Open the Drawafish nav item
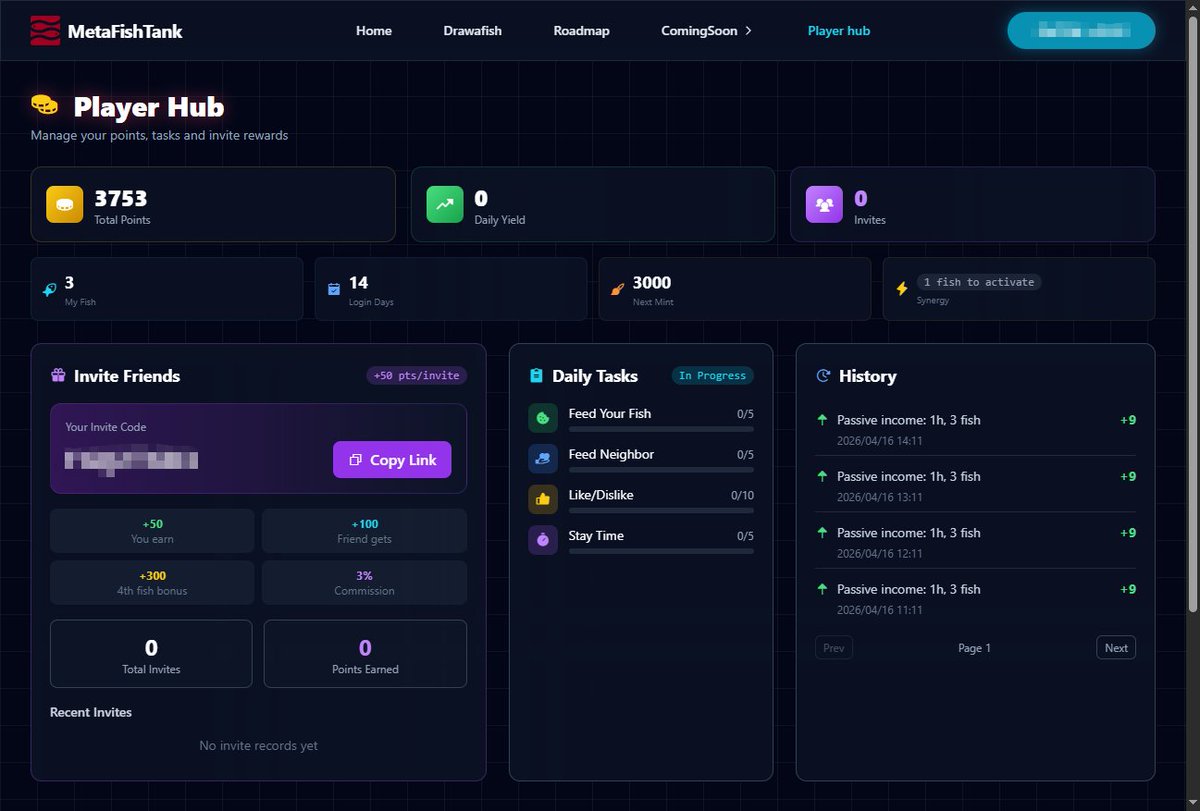This screenshot has height=811, width=1200. tap(473, 31)
